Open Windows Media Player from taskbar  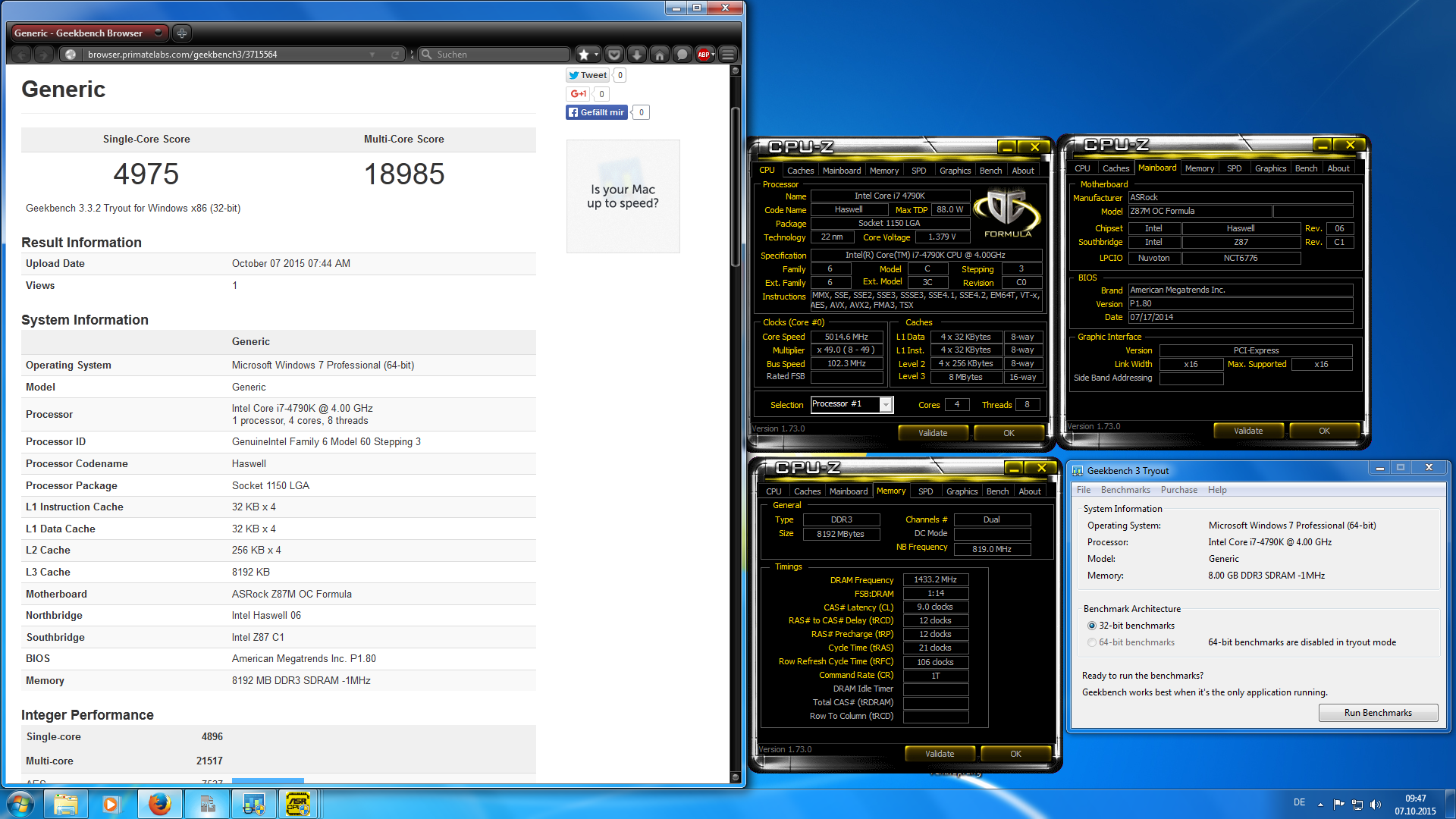tap(111, 804)
